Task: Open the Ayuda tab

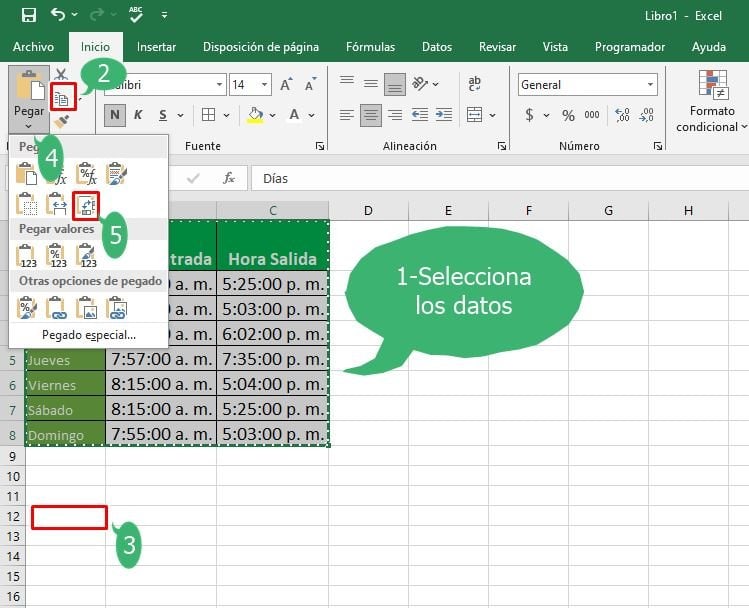Action: point(708,47)
